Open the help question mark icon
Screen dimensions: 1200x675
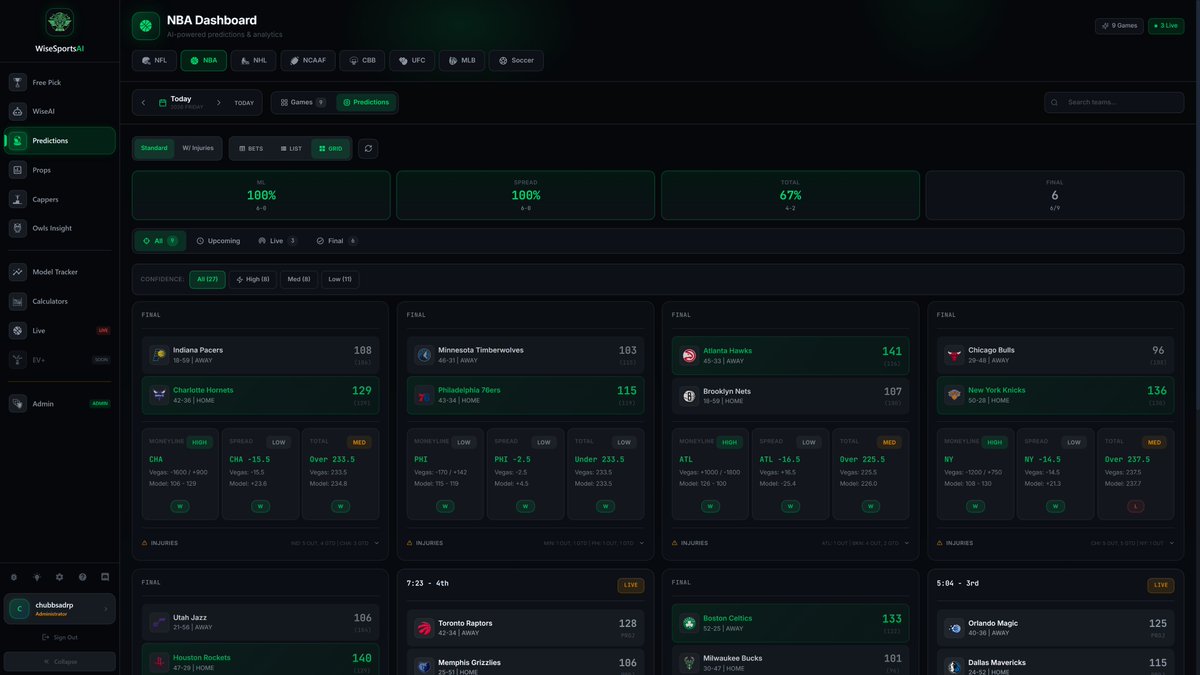(x=82, y=577)
